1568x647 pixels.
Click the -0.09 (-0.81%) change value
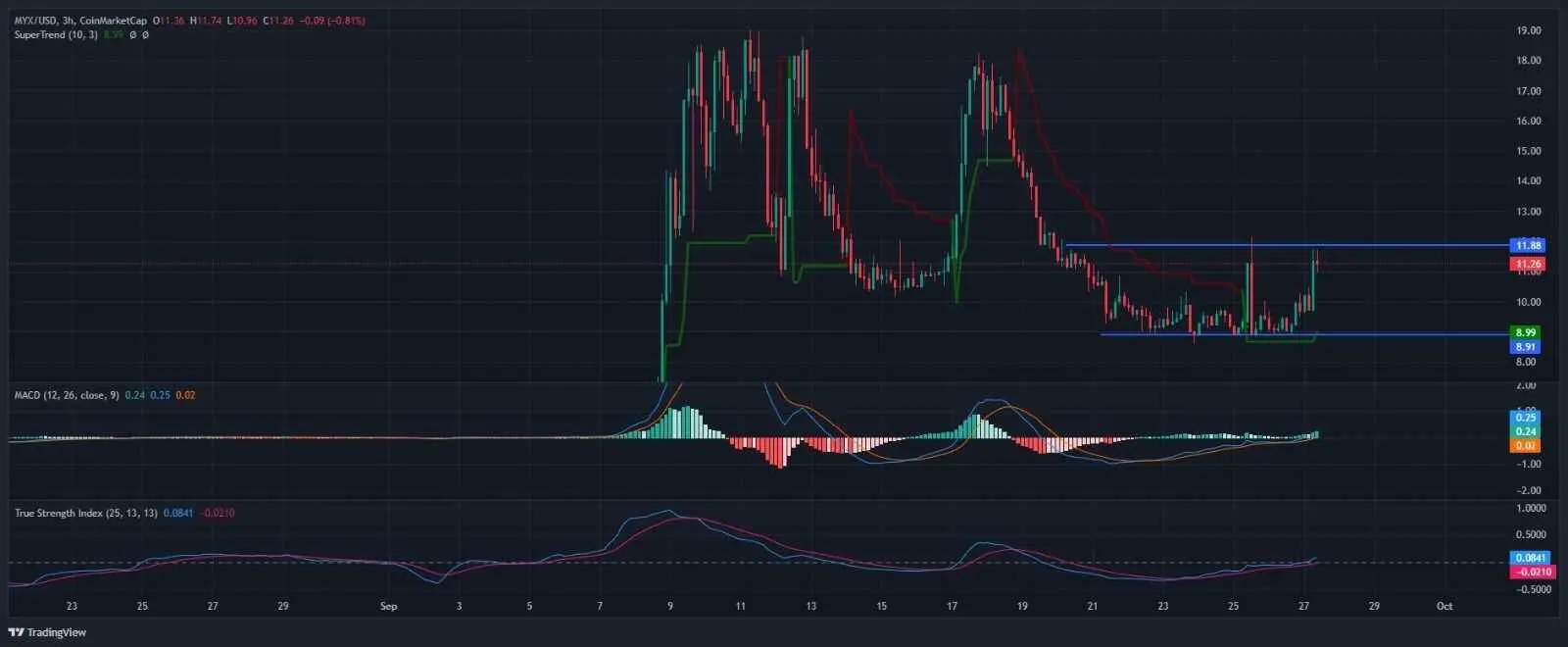[331, 21]
